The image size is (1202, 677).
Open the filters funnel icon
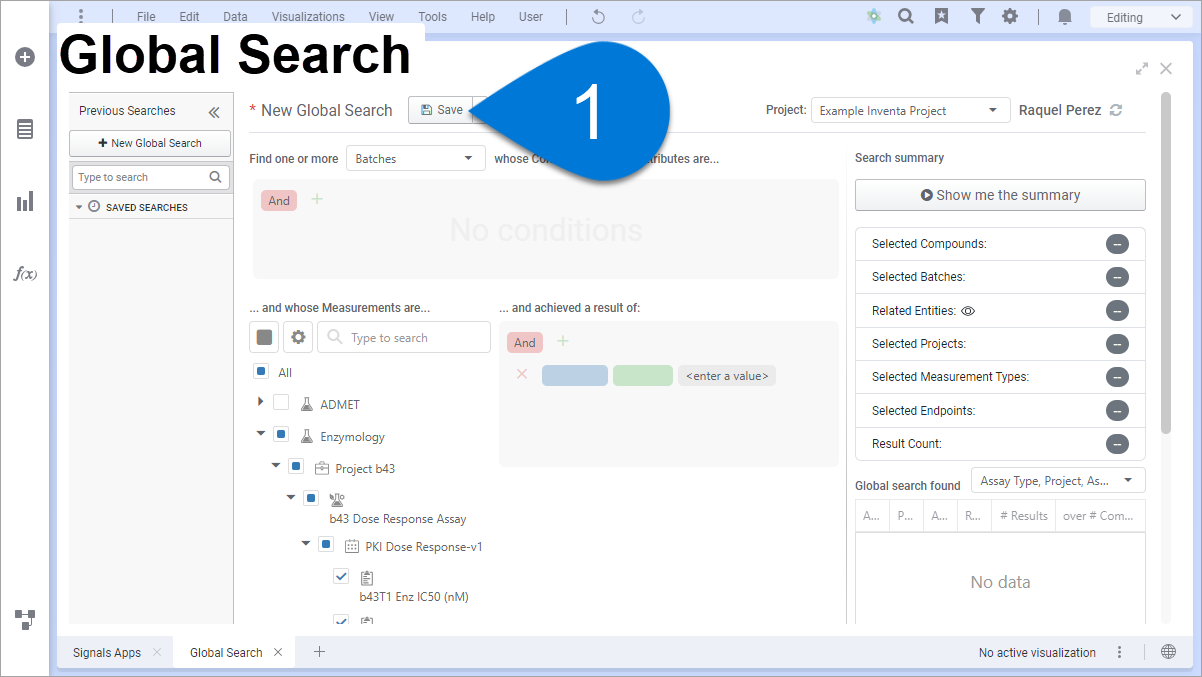tap(977, 17)
